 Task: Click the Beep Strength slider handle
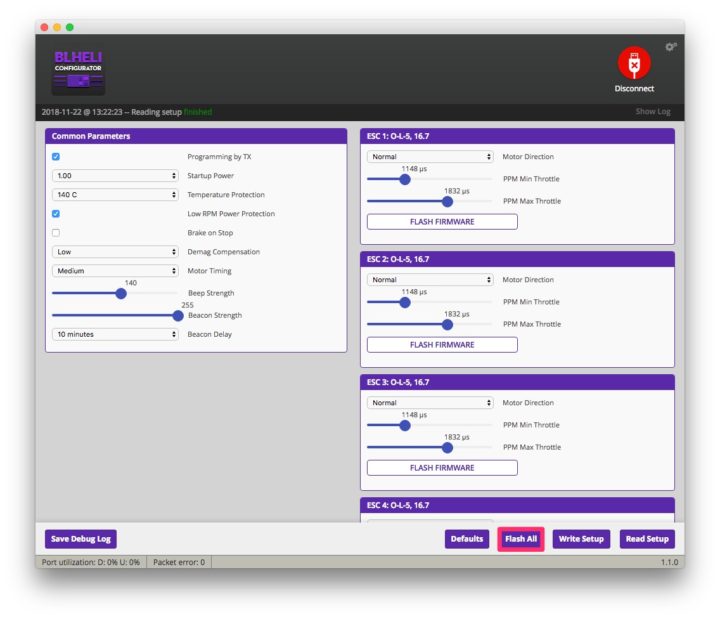[x=121, y=294]
